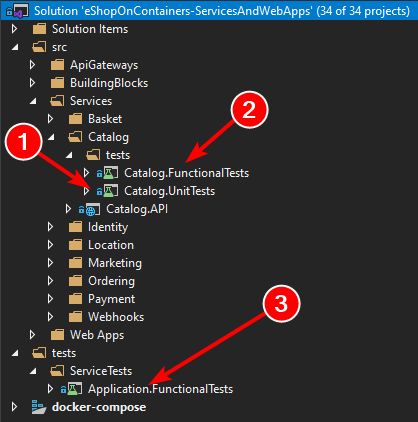
Task: Select the Webhooks folder
Action: tap(116, 317)
